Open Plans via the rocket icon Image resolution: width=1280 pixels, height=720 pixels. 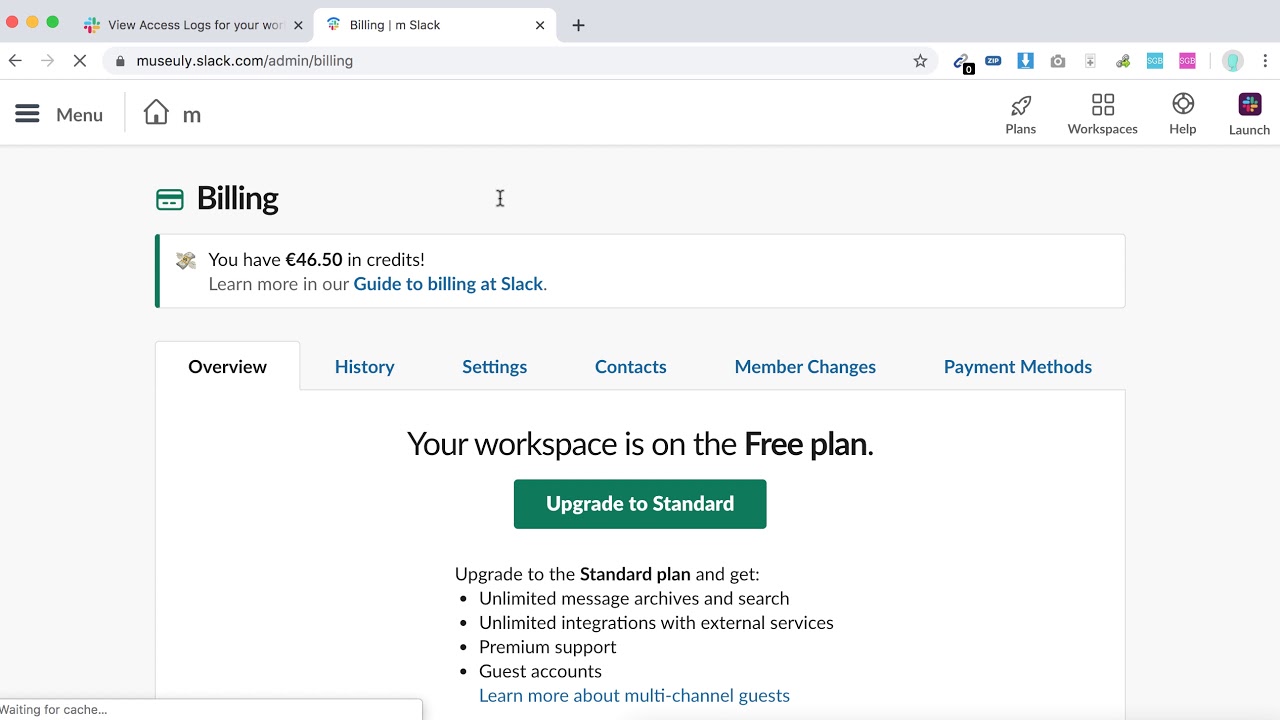(x=1021, y=105)
